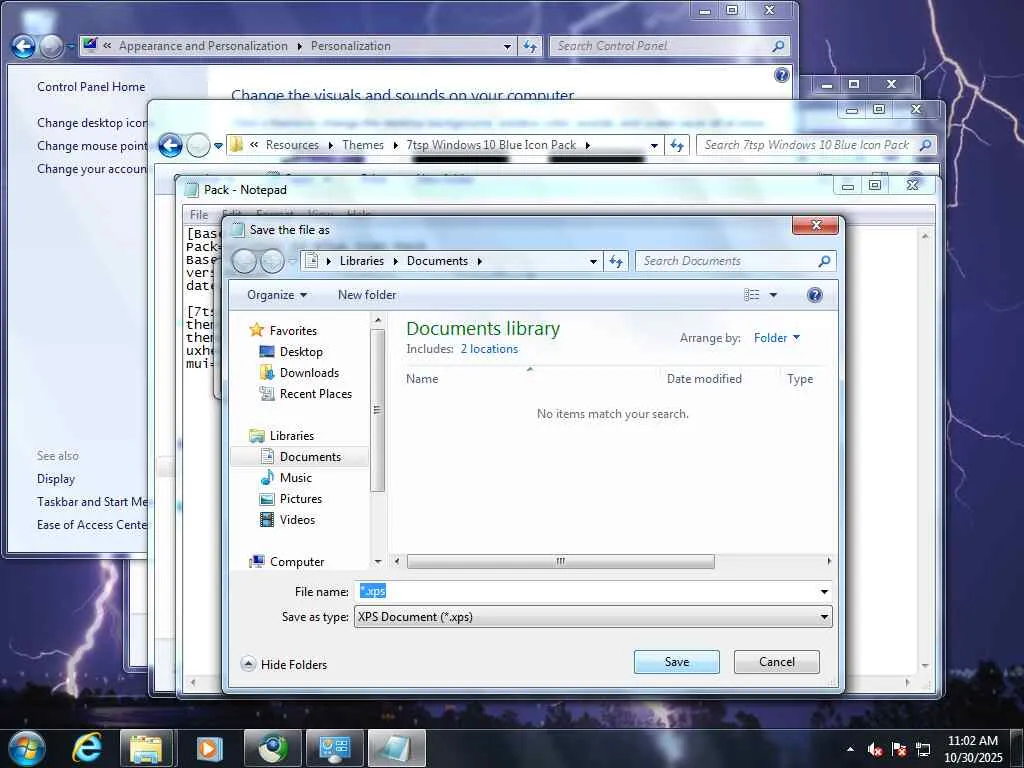Click Libraries in the dialog breadcrumb
Image resolution: width=1024 pixels, height=768 pixels.
click(361, 261)
